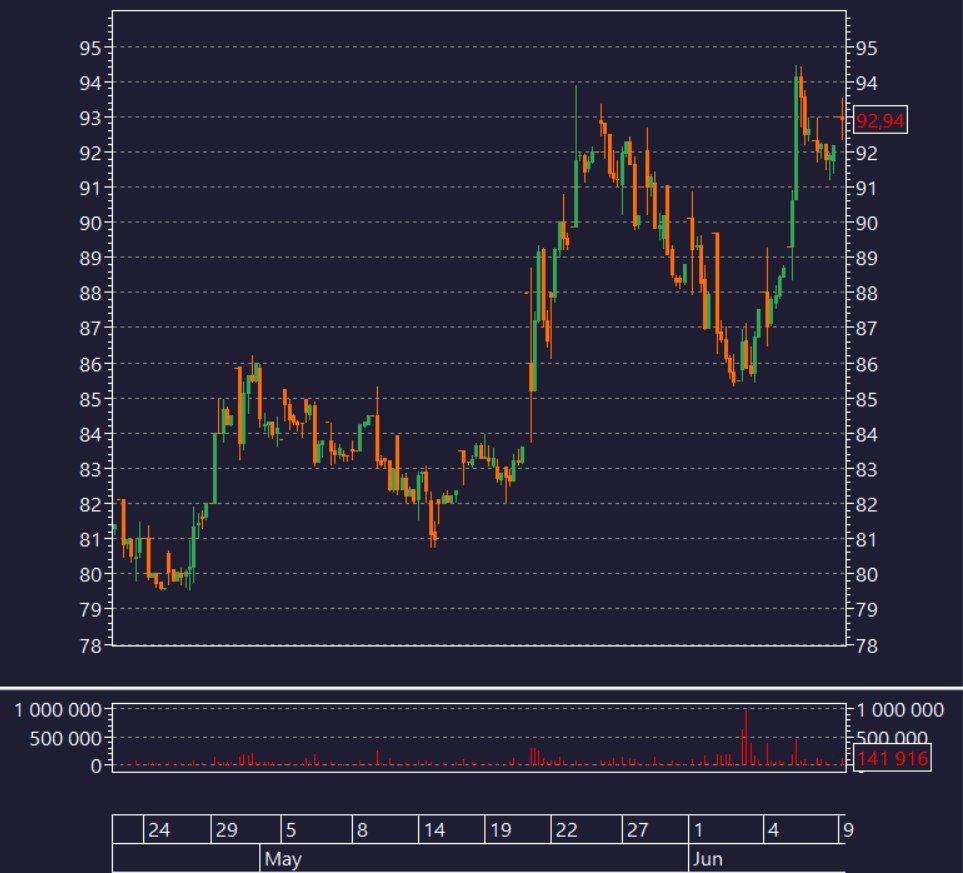Image resolution: width=963 pixels, height=873 pixels.
Task: Click the 92 label on right price axis
Action: 866,153
